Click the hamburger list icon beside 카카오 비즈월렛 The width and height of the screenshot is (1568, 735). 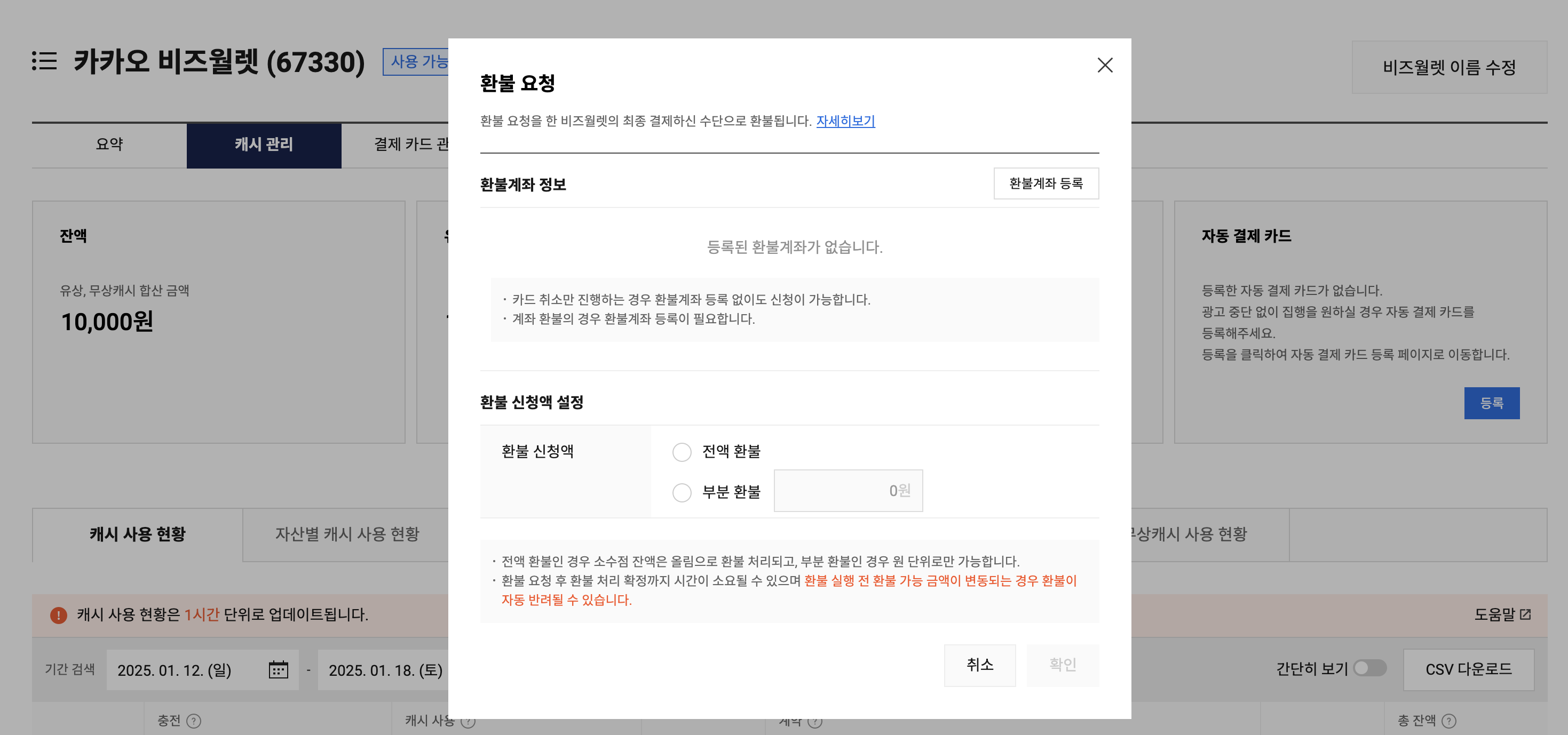[x=44, y=61]
